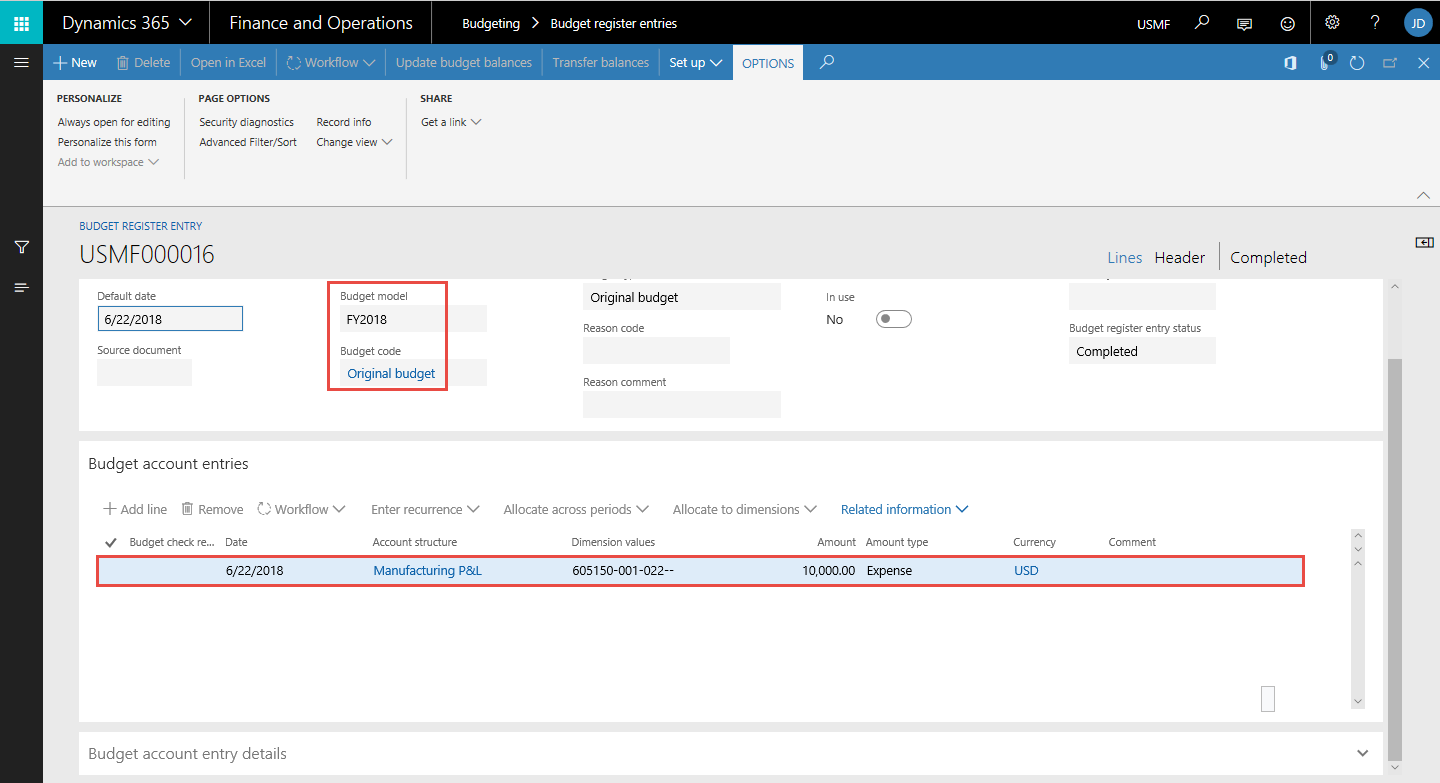
Task: Open the app launcher waffle icon
Action: coord(21,22)
